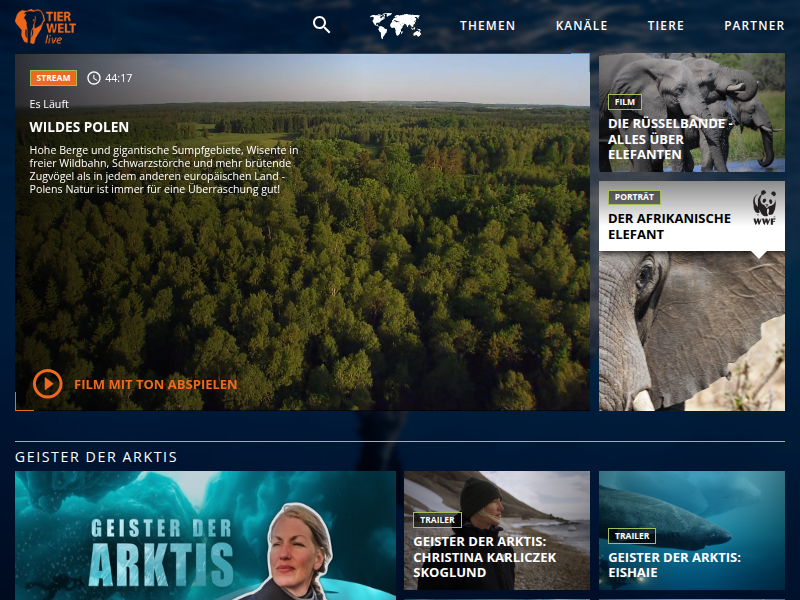800x600 pixels.
Task: Click Film mit Ton abspielen link
Action: tap(155, 384)
